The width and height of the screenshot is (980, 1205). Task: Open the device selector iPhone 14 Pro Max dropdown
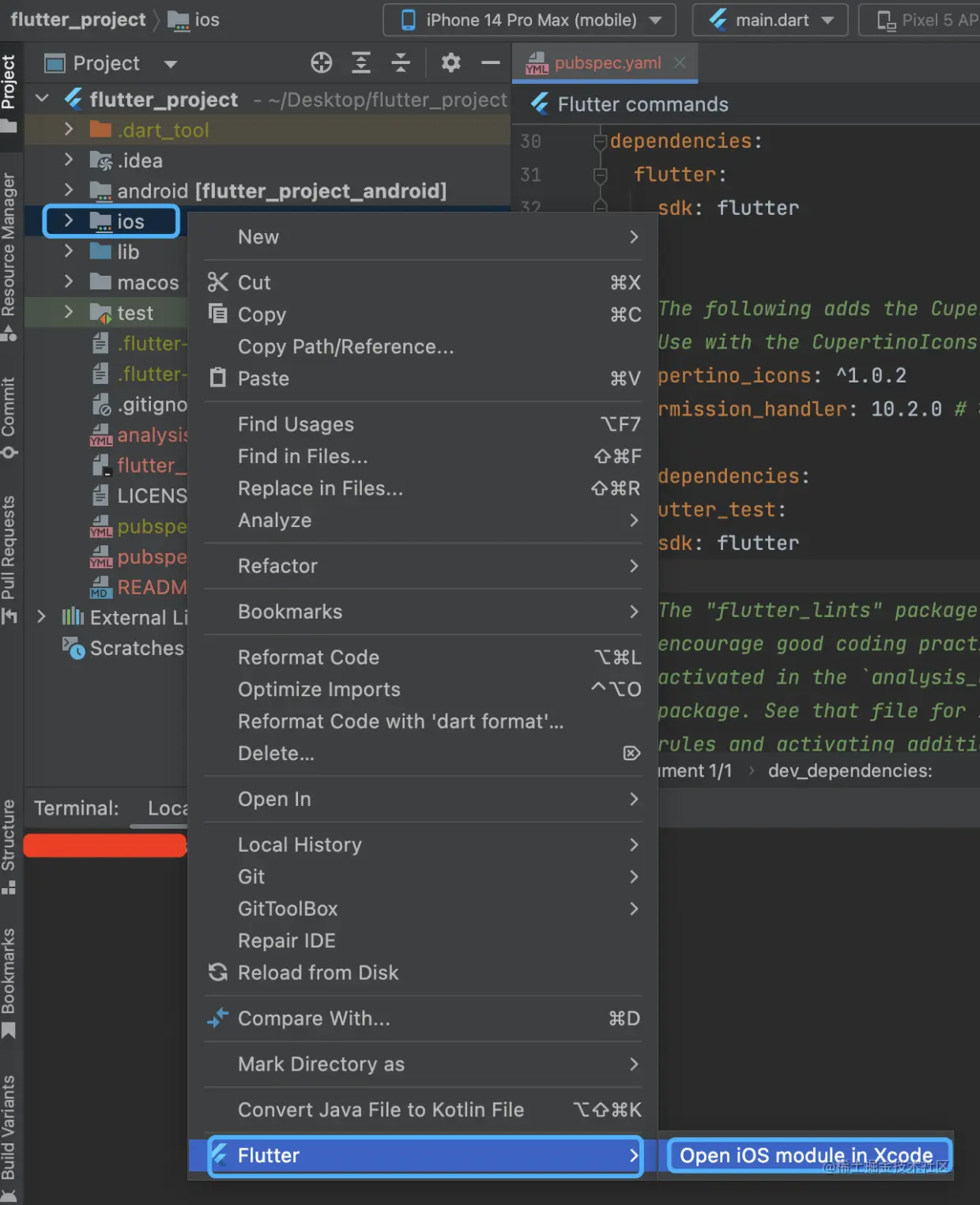pyautogui.click(x=530, y=20)
